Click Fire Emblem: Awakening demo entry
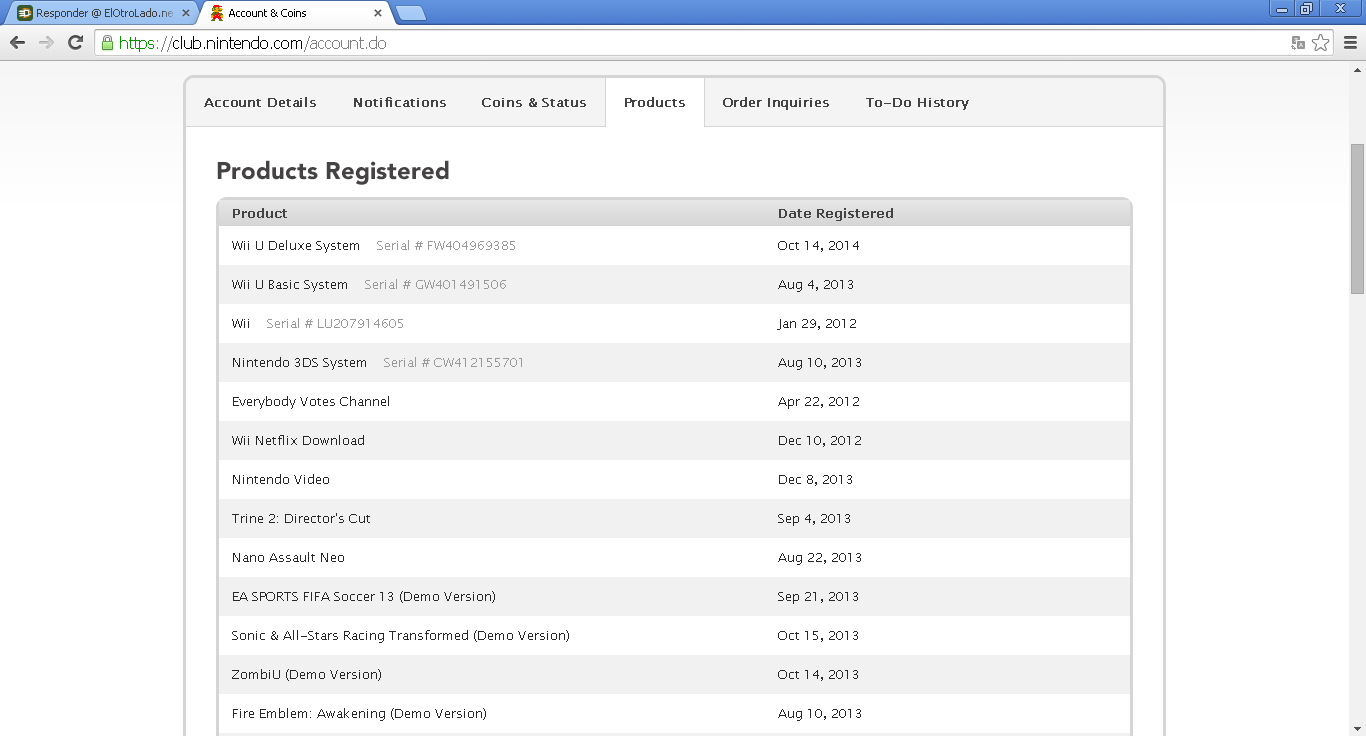Image resolution: width=1366 pixels, height=736 pixels. point(359,713)
